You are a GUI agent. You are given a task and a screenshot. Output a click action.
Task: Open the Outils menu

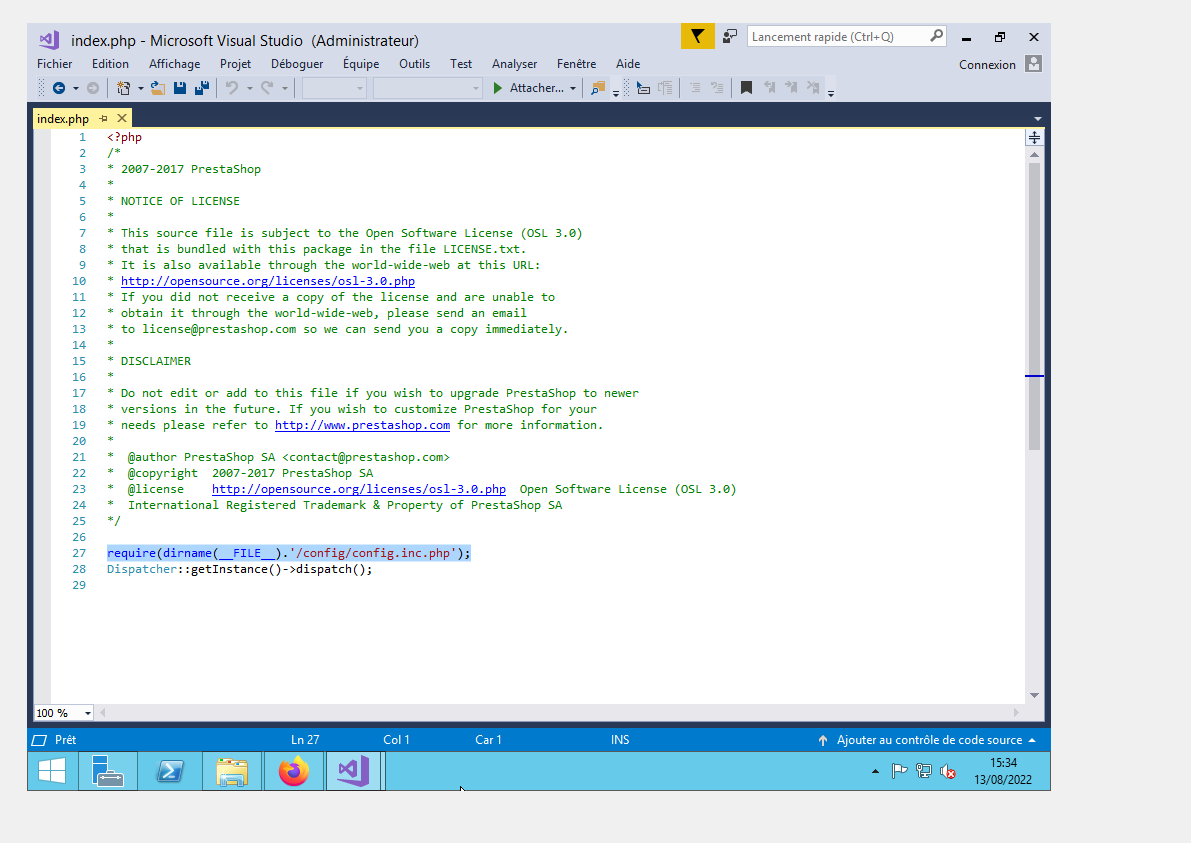(415, 64)
